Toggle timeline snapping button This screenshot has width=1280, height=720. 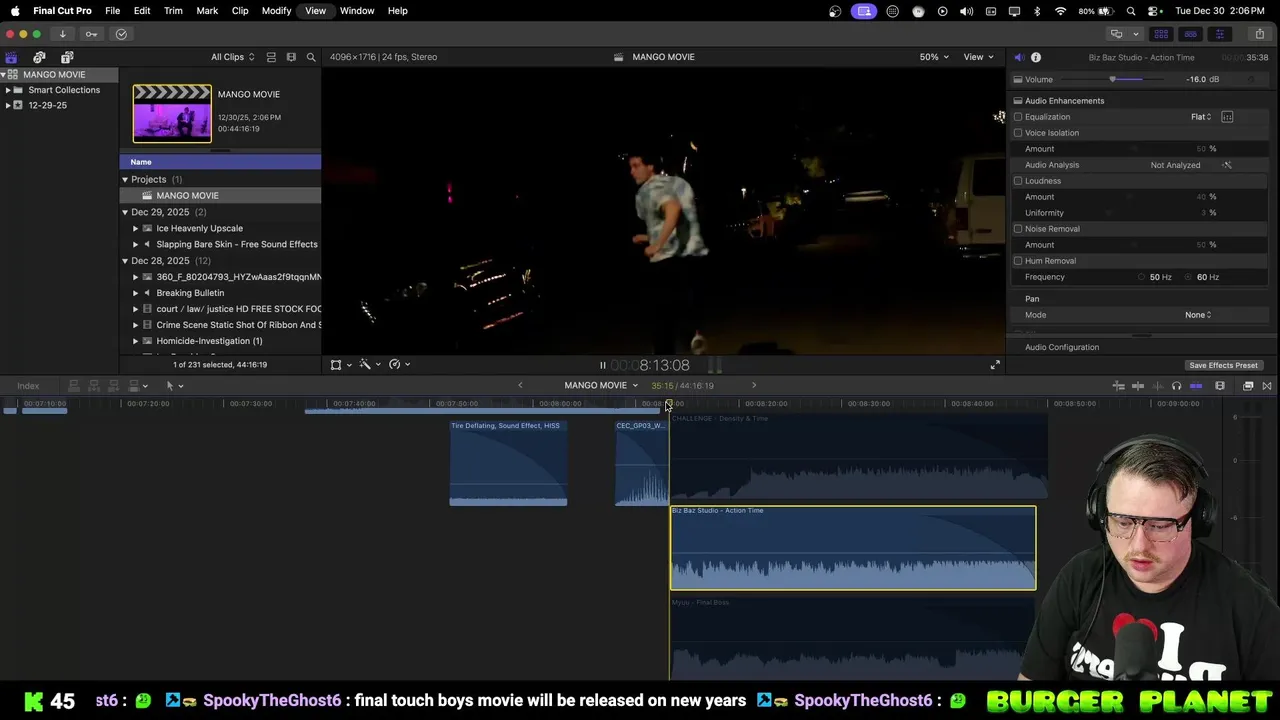(x=1196, y=386)
